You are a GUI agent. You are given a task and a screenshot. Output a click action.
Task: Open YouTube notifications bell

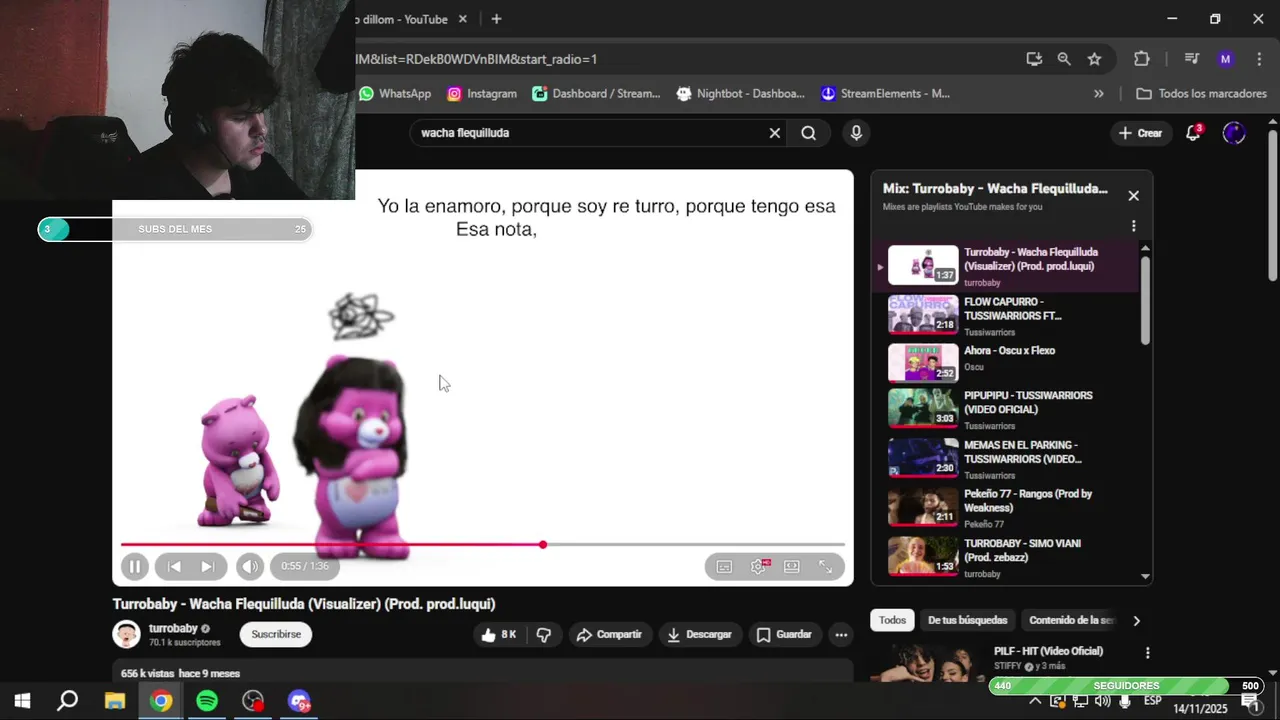(x=1193, y=133)
